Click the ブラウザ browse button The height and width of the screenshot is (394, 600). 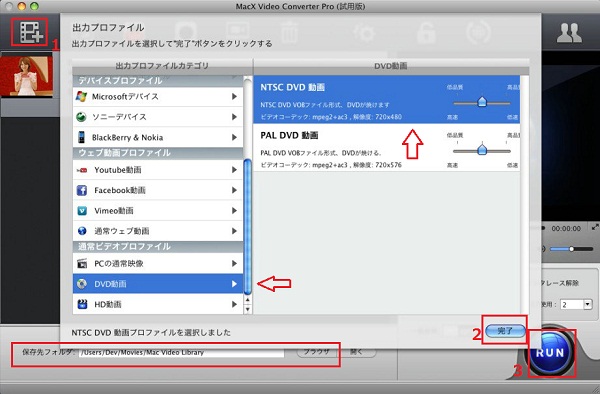(316, 352)
